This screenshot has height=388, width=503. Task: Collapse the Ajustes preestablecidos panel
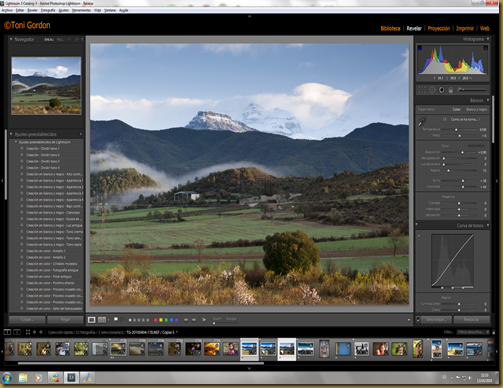click(11, 134)
